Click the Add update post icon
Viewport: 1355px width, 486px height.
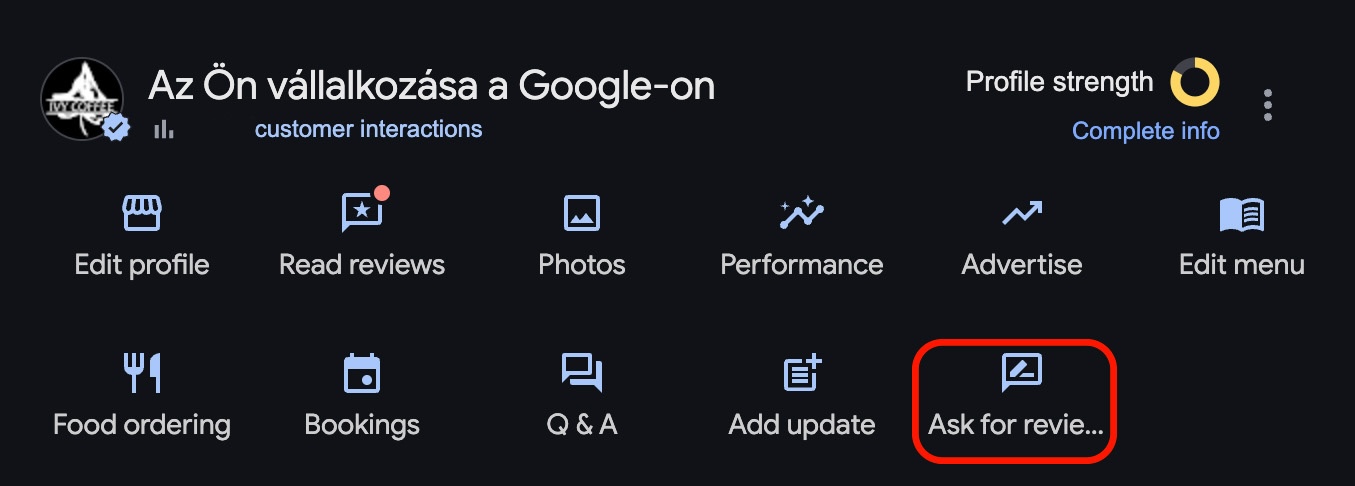[802, 373]
